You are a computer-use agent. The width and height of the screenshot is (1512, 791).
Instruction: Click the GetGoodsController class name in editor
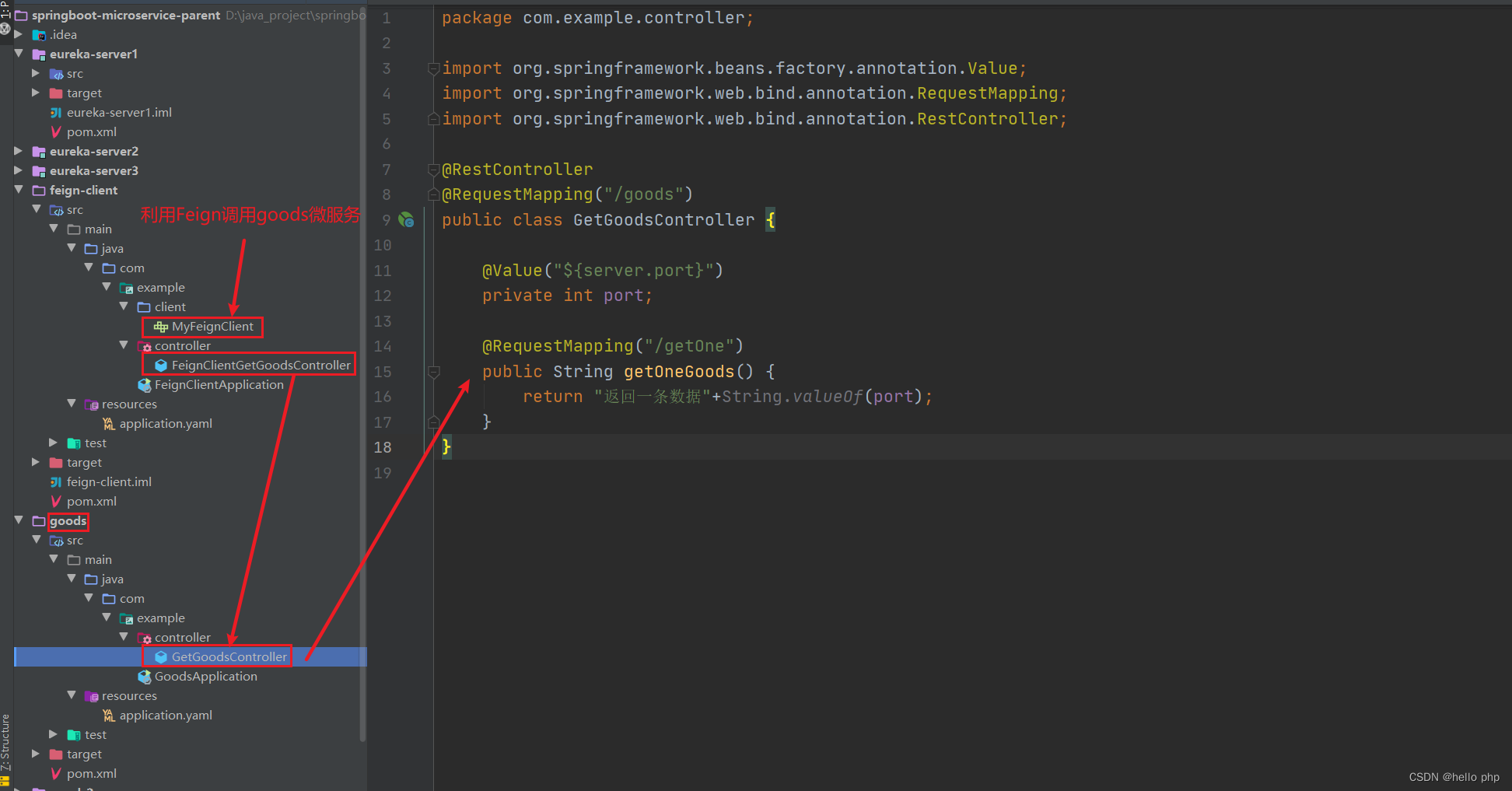coord(663,220)
